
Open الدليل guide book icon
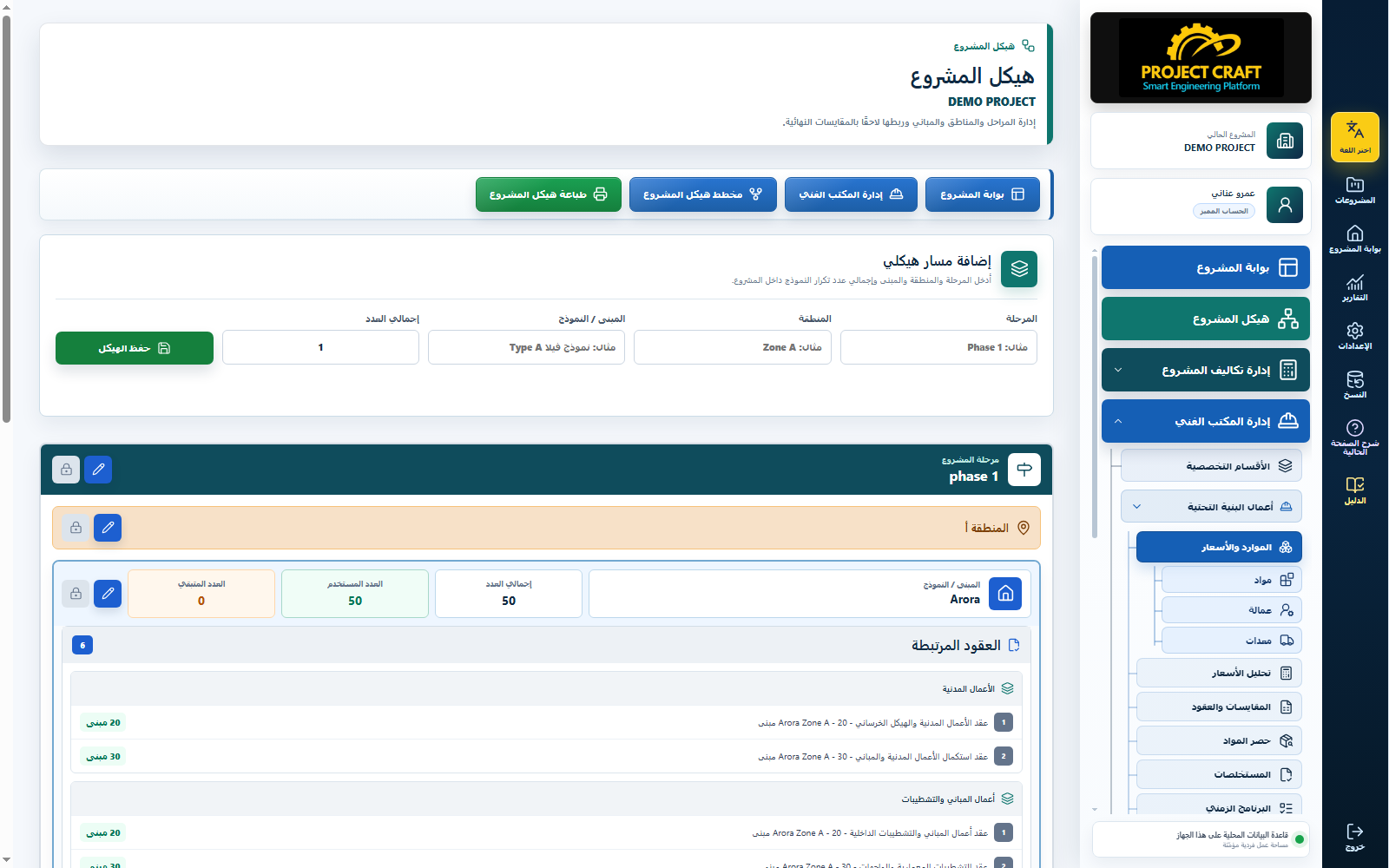tap(1354, 491)
